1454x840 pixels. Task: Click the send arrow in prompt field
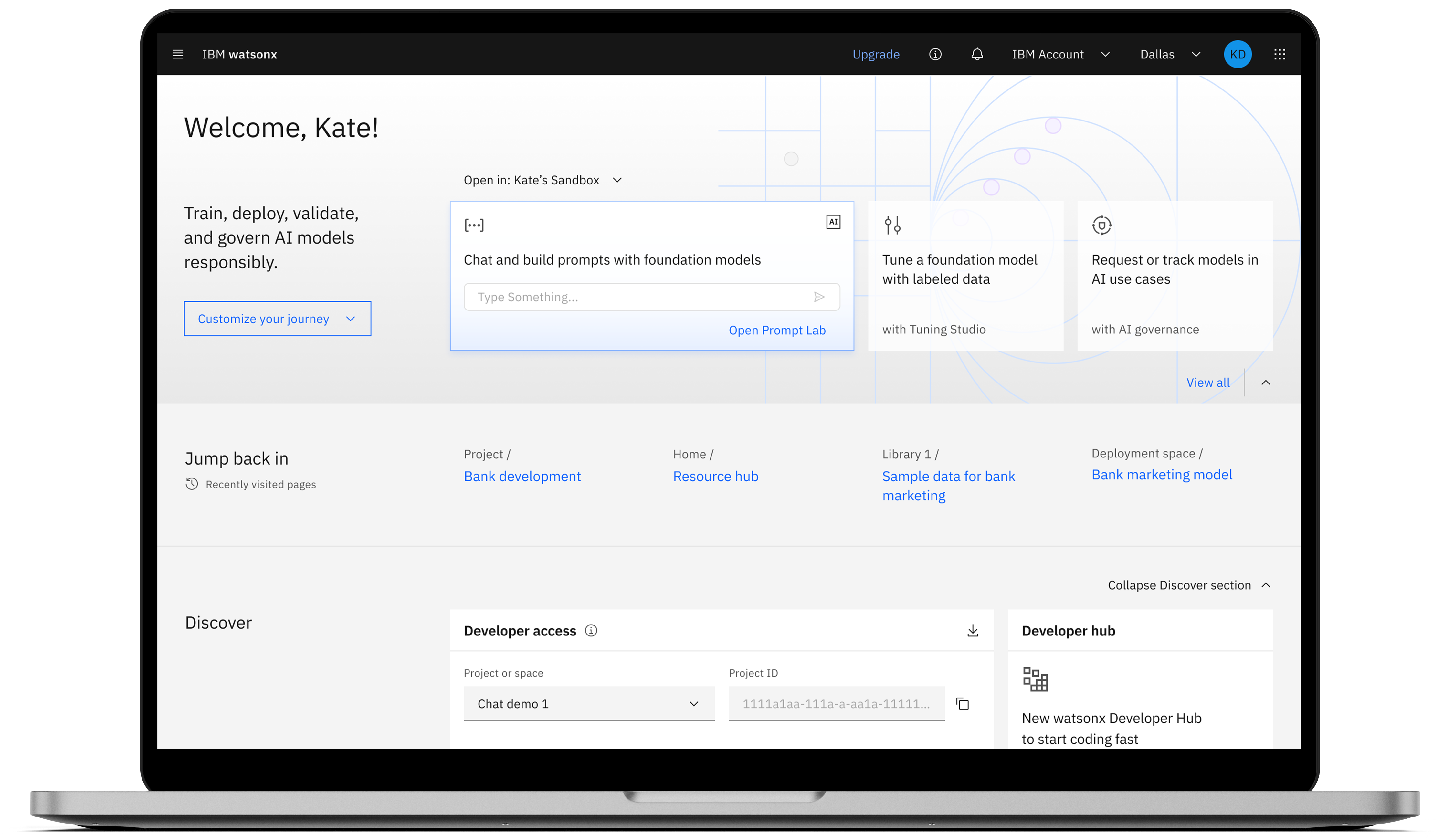point(819,297)
